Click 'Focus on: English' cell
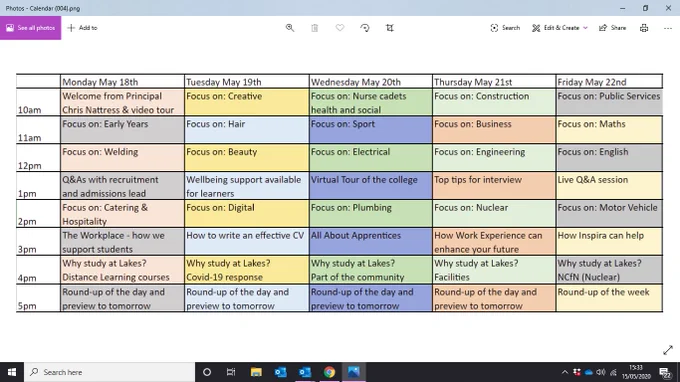This screenshot has height=382, width=680. [x=609, y=158]
